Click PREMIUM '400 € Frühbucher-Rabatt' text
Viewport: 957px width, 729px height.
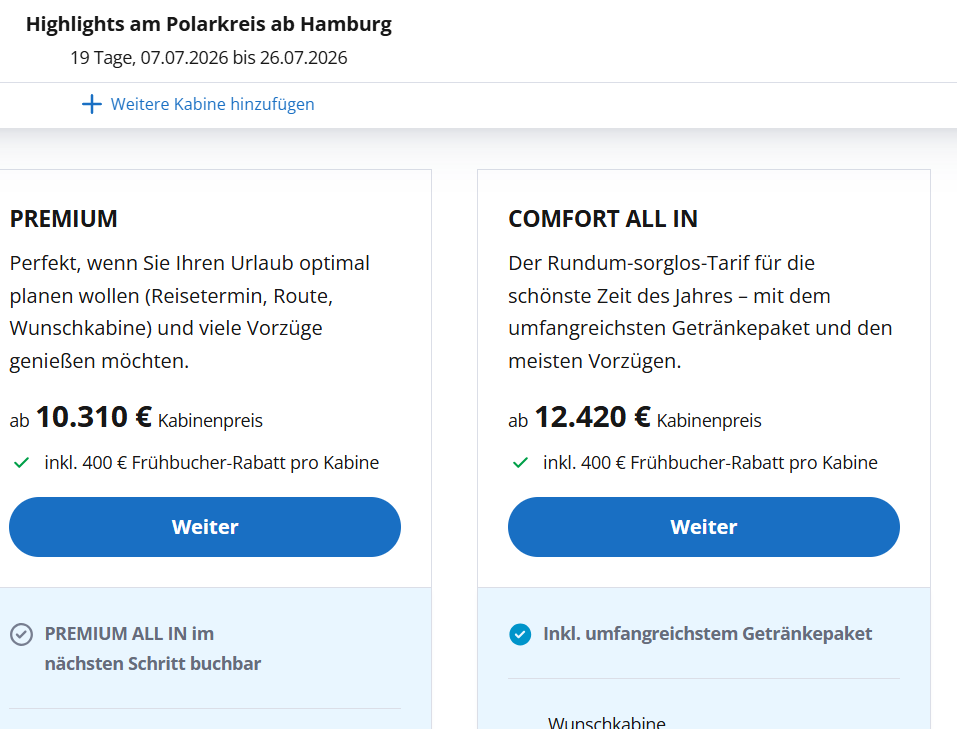(211, 463)
